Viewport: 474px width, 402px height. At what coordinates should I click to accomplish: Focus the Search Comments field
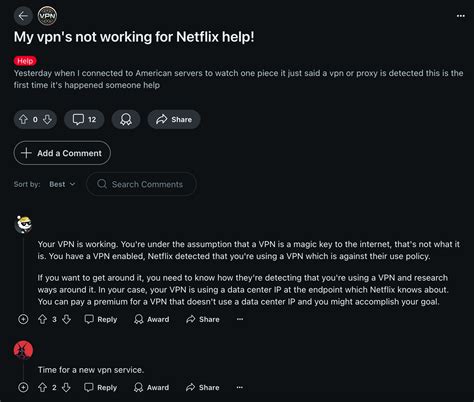[x=141, y=184]
